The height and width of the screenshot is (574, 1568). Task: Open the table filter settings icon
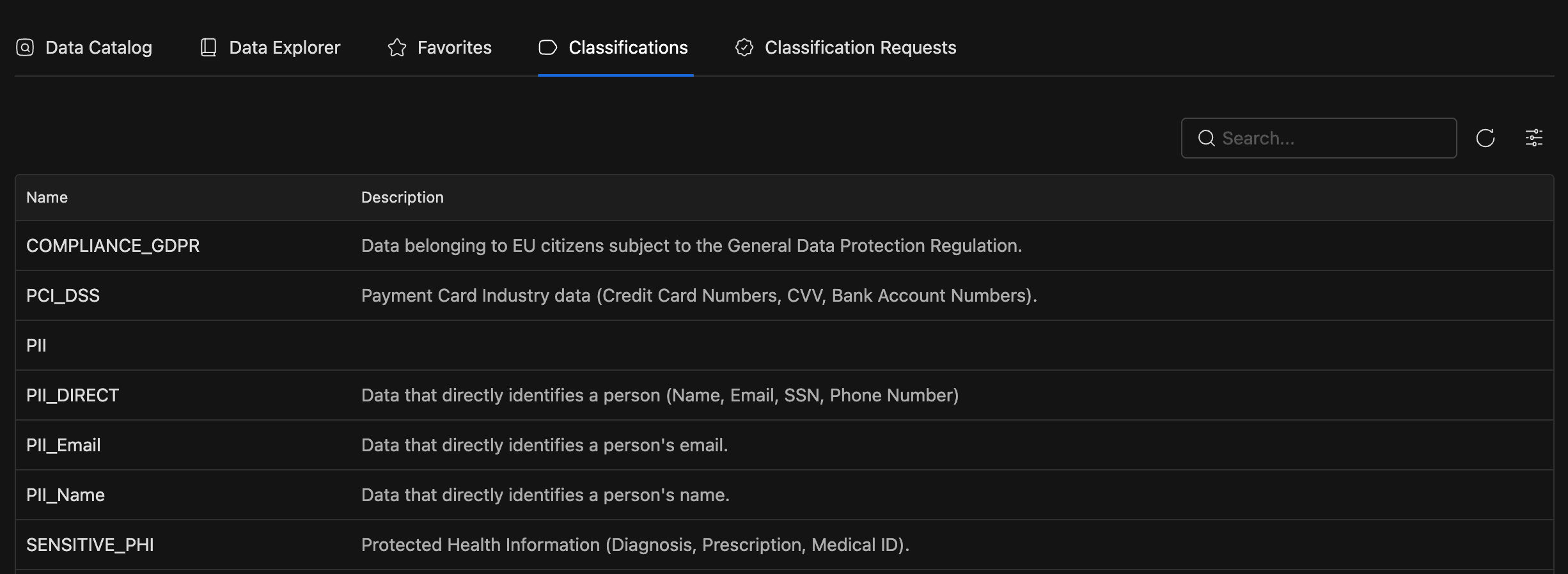[1534, 138]
